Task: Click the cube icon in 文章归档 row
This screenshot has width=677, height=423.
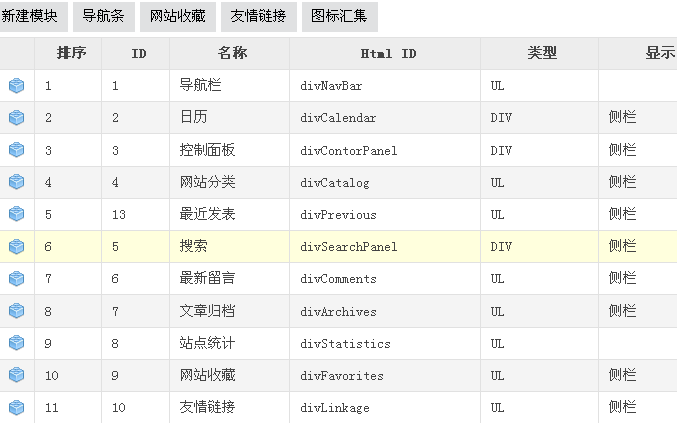Action: coord(16,310)
